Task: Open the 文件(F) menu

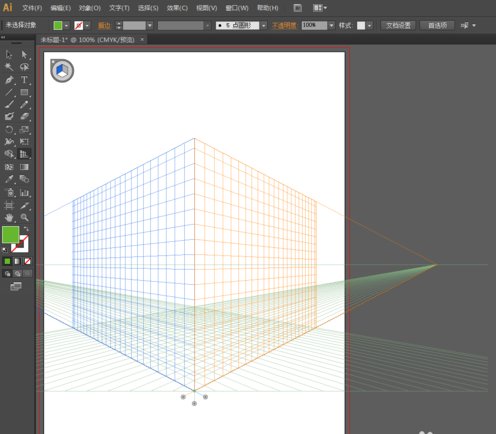Action: click(x=32, y=8)
